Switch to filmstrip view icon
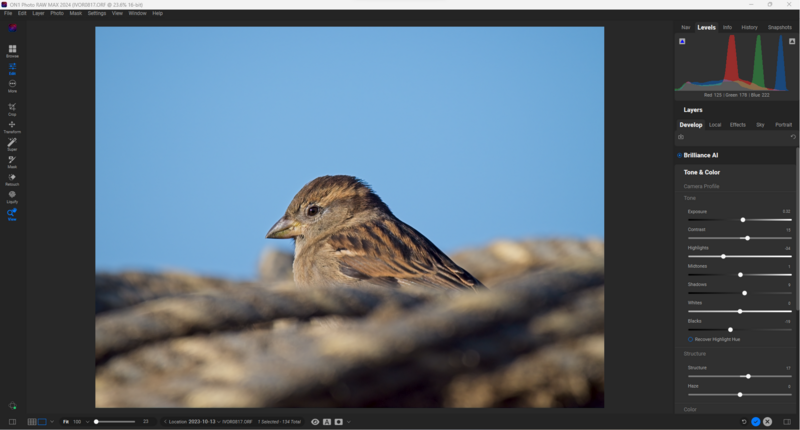Screen dimensions: 800x430 click(x=32, y=422)
